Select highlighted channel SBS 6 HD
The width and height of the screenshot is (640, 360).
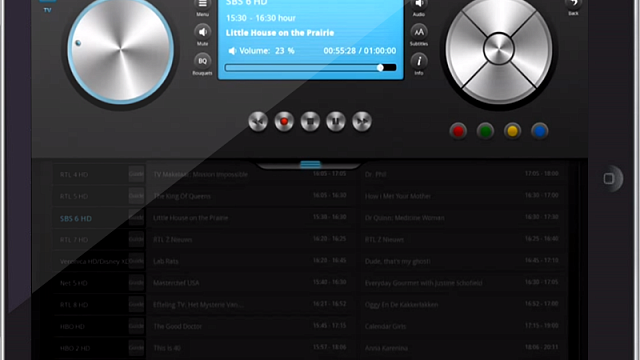click(76, 219)
